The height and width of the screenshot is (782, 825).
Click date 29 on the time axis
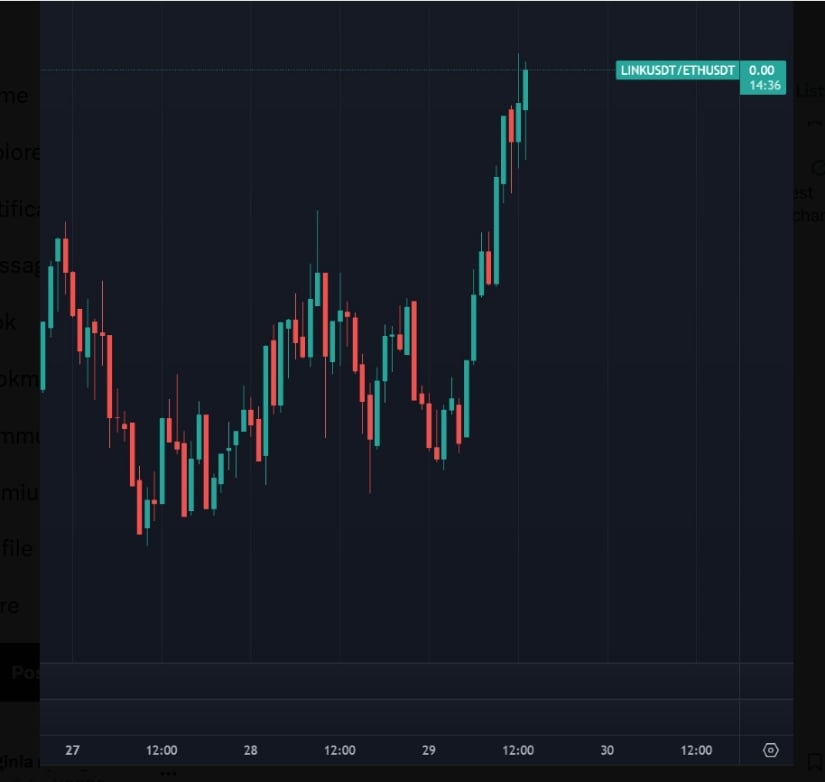coord(428,750)
